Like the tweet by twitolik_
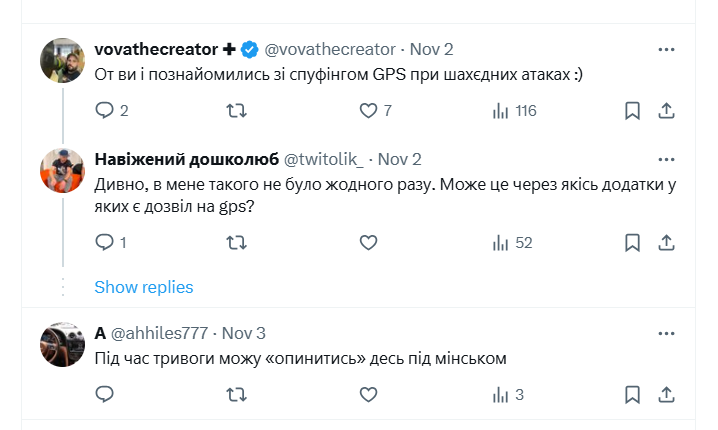Image resolution: width=718 pixels, height=430 pixels. [x=368, y=242]
